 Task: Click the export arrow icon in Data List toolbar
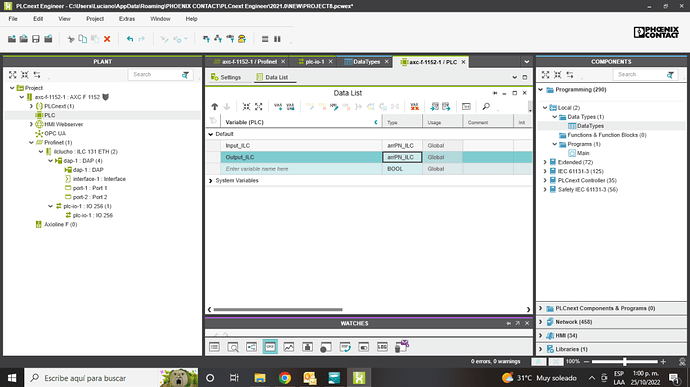point(446,107)
